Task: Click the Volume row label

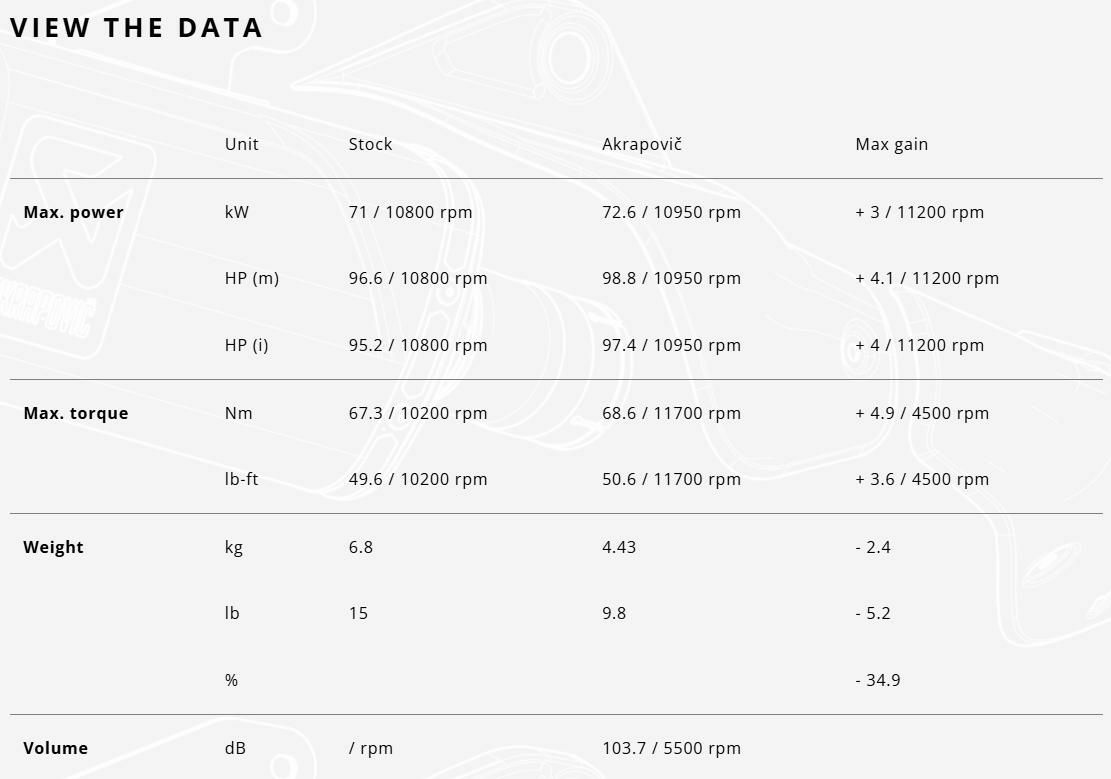Action: pos(55,748)
